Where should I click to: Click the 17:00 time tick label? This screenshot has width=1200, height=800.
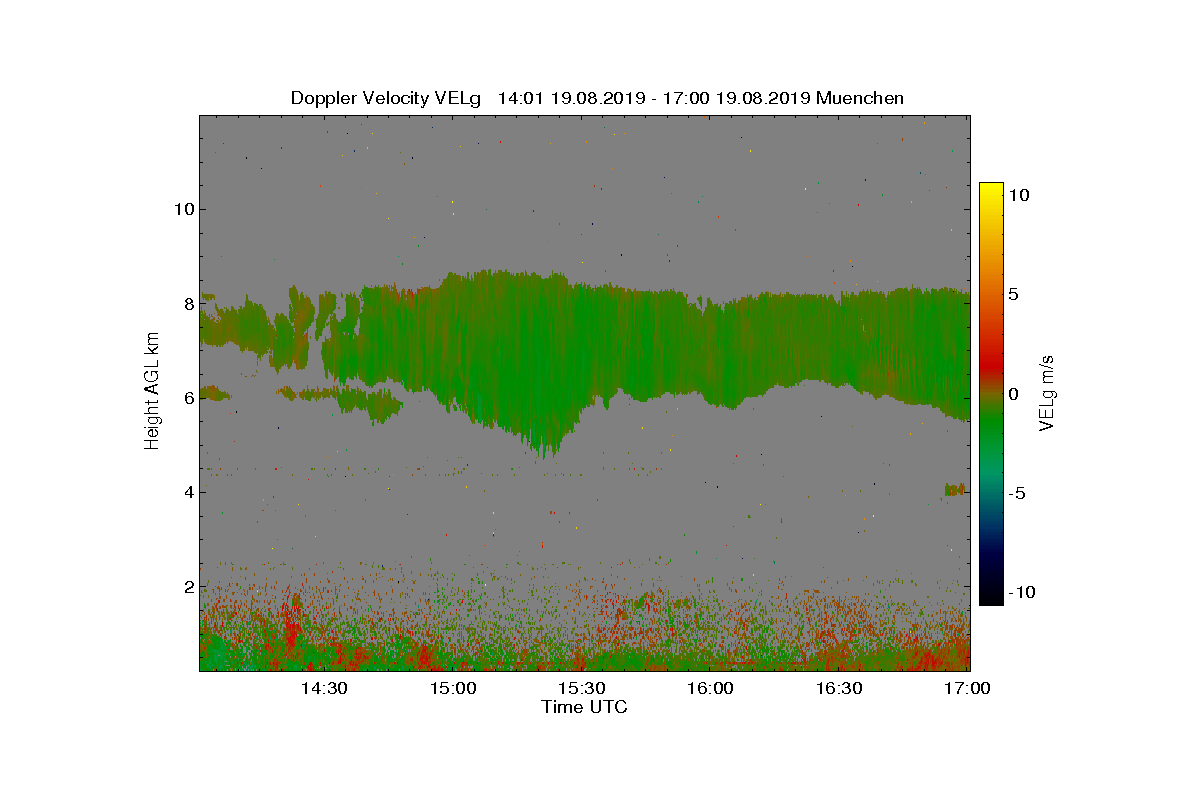pos(968,689)
